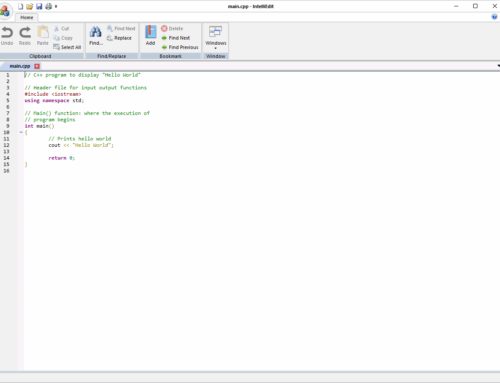Switch to the Home ribbon tab

(27, 17)
